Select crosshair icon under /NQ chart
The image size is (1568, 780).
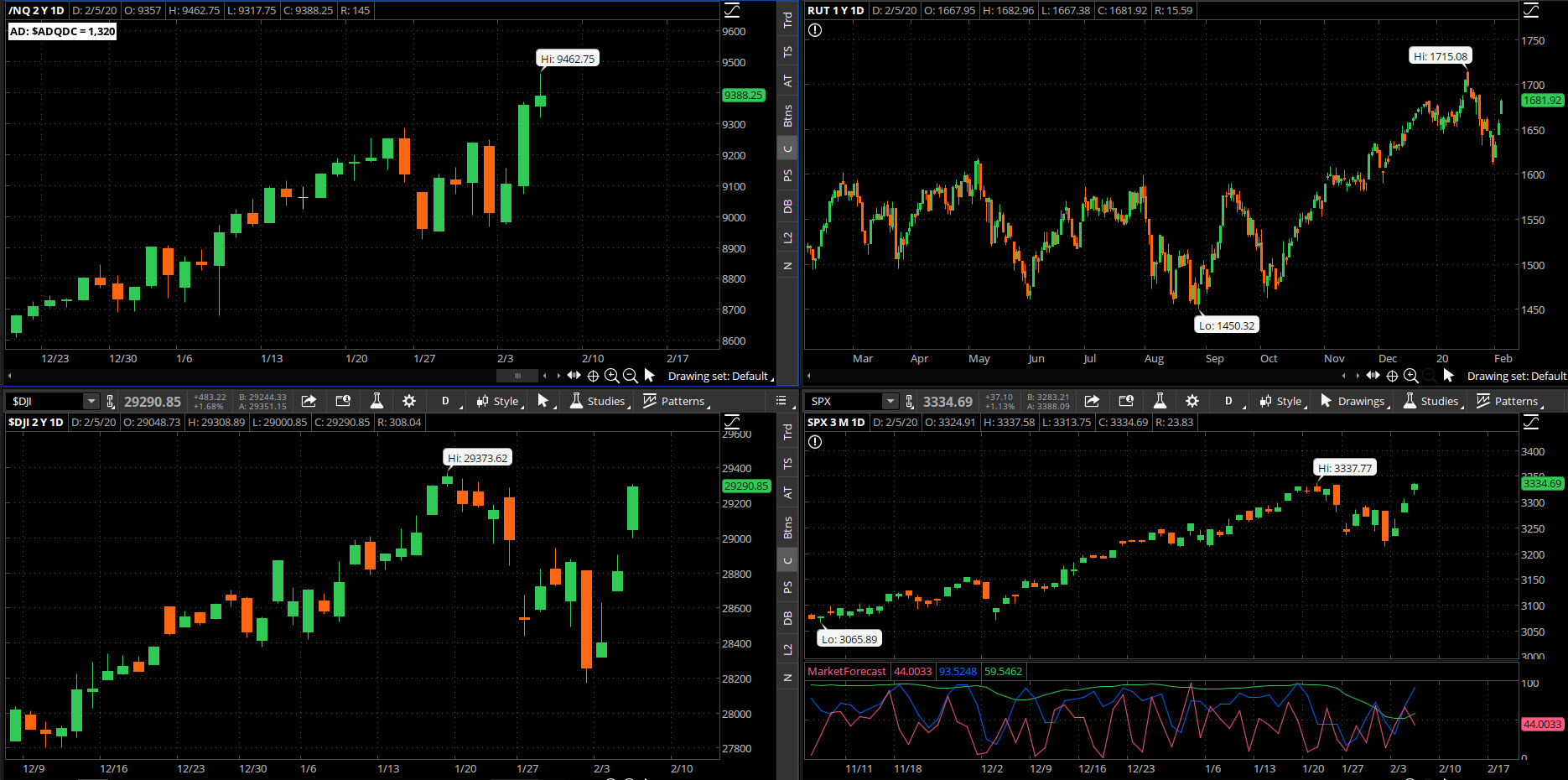[x=593, y=376]
